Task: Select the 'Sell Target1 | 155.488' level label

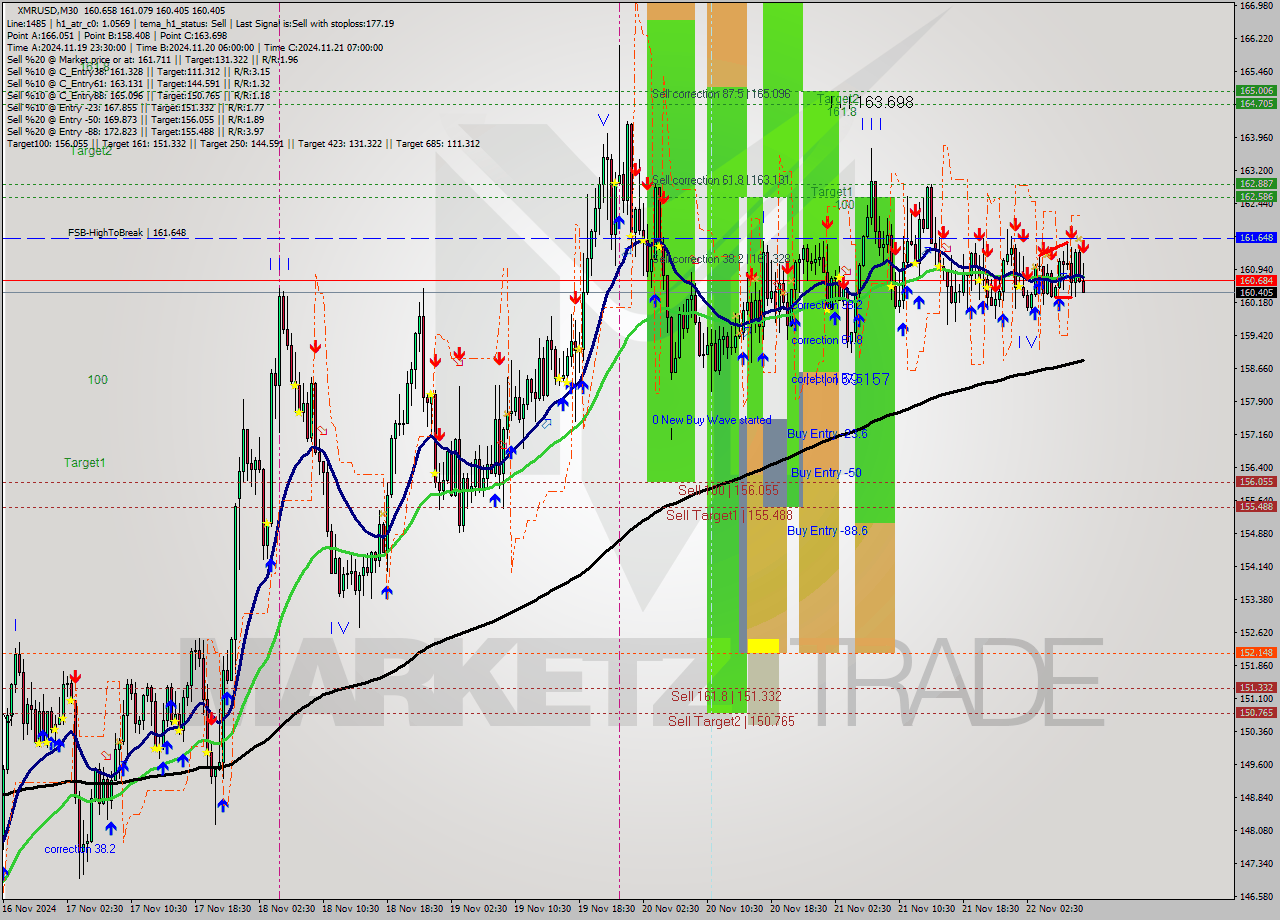Action: point(729,515)
